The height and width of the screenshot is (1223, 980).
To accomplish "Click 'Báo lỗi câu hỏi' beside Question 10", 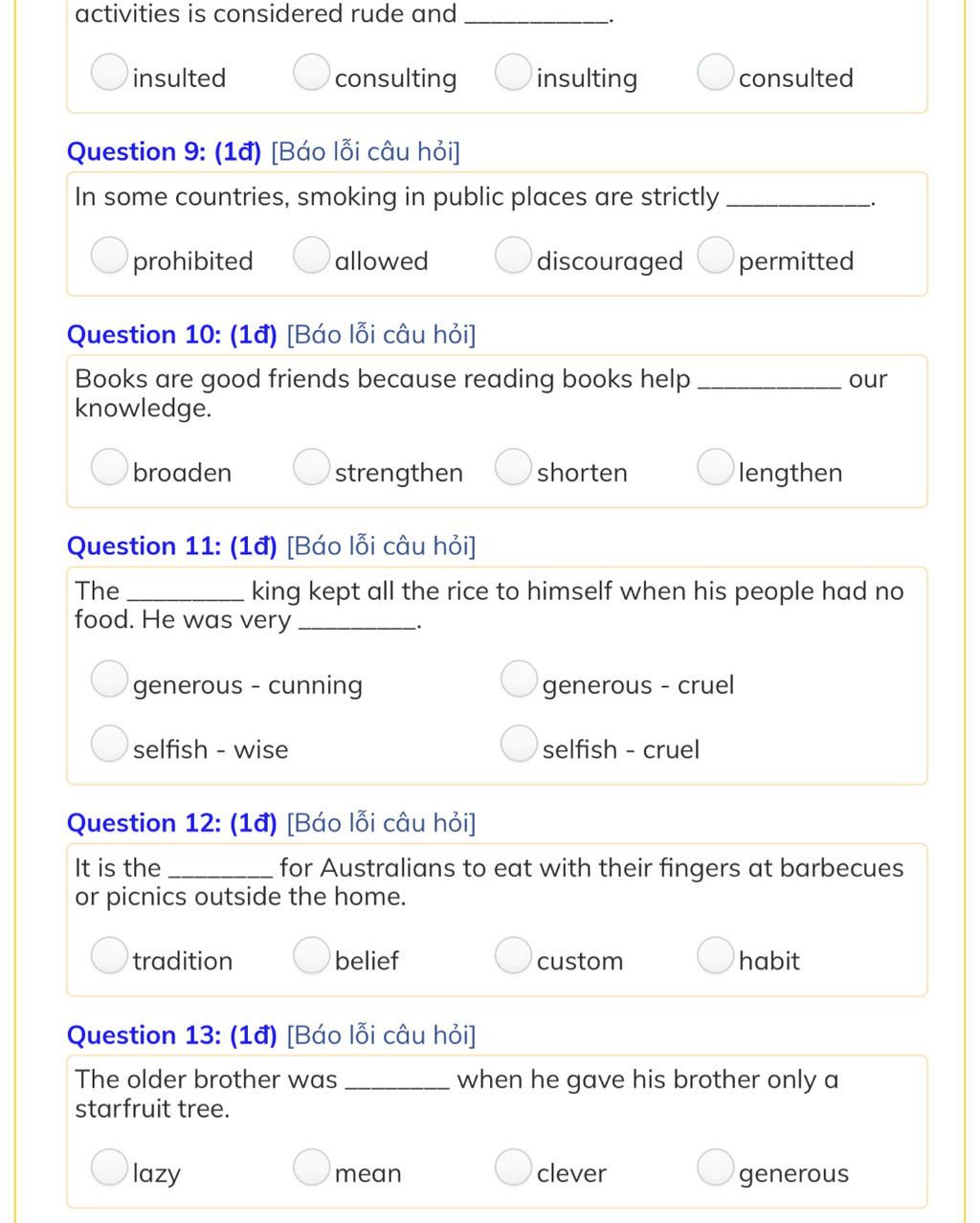I will (380, 335).
